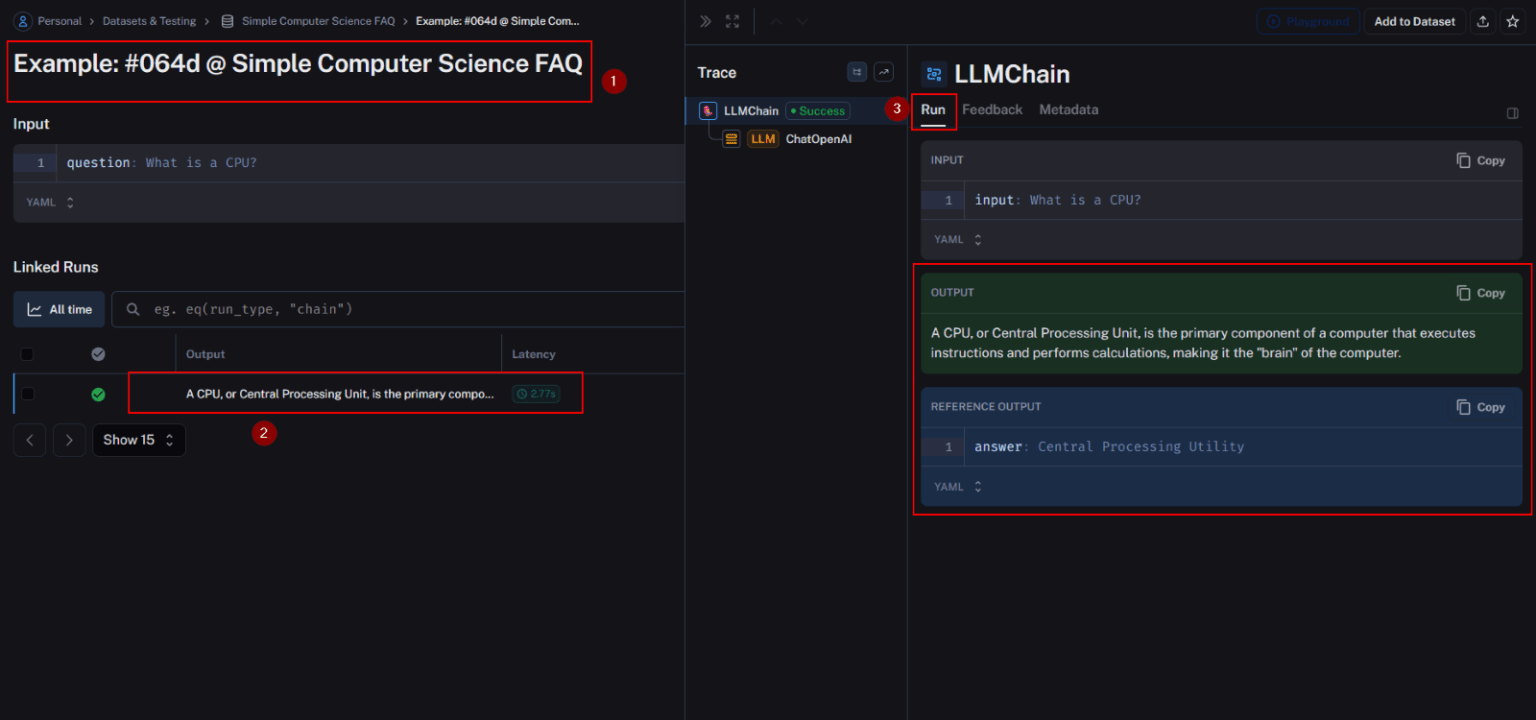Select the ChatOpenAI node in trace tree

pos(818,139)
